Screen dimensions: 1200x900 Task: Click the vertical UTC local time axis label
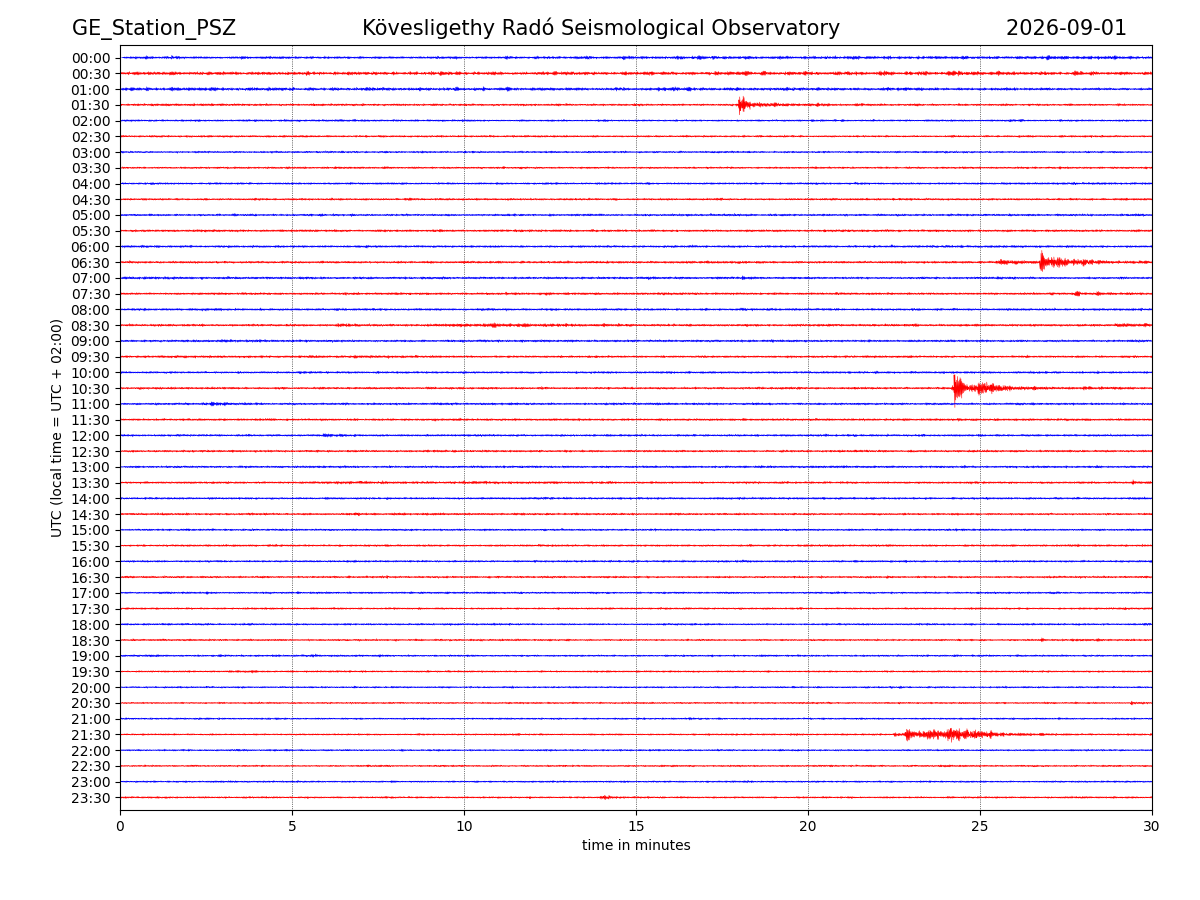point(57,428)
